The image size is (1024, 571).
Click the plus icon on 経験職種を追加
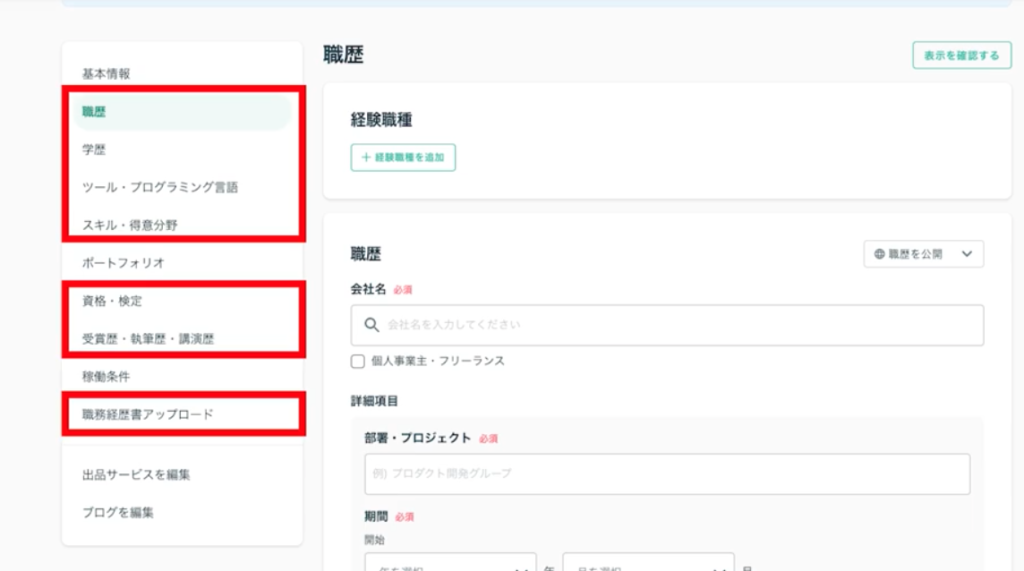pyautogui.click(x=366, y=158)
